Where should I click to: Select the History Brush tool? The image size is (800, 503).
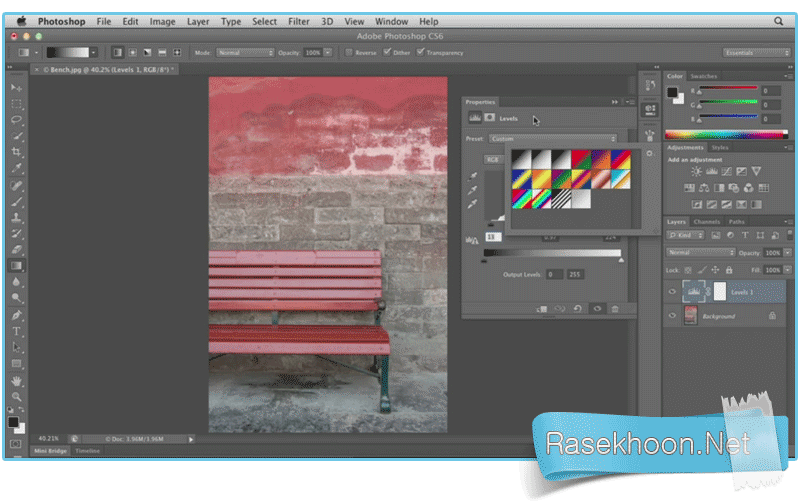pos(16,234)
